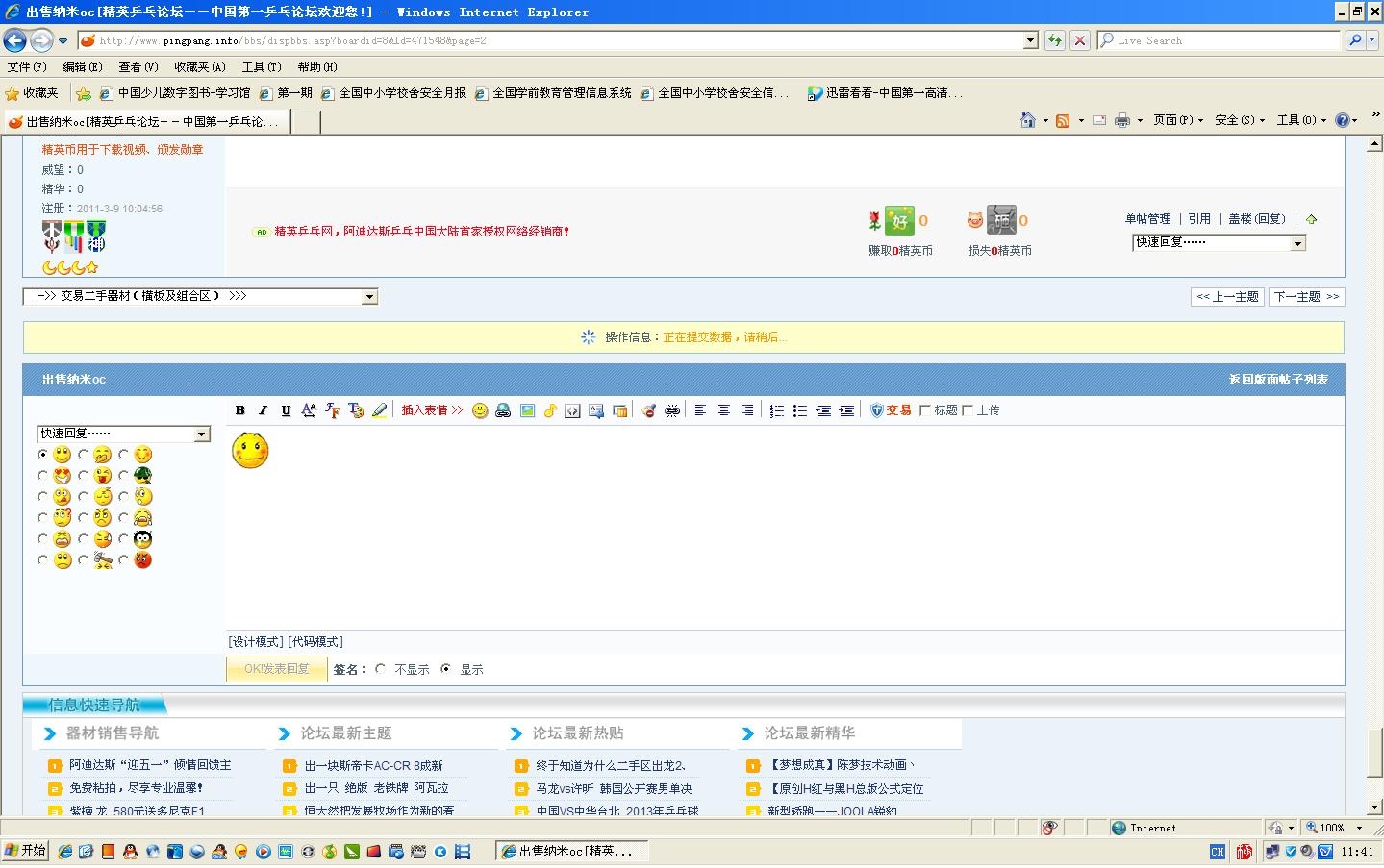Click the smiley emoticon toolbar icon
1384x868 pixels.
pyautogui.click(x=480, y=410)
